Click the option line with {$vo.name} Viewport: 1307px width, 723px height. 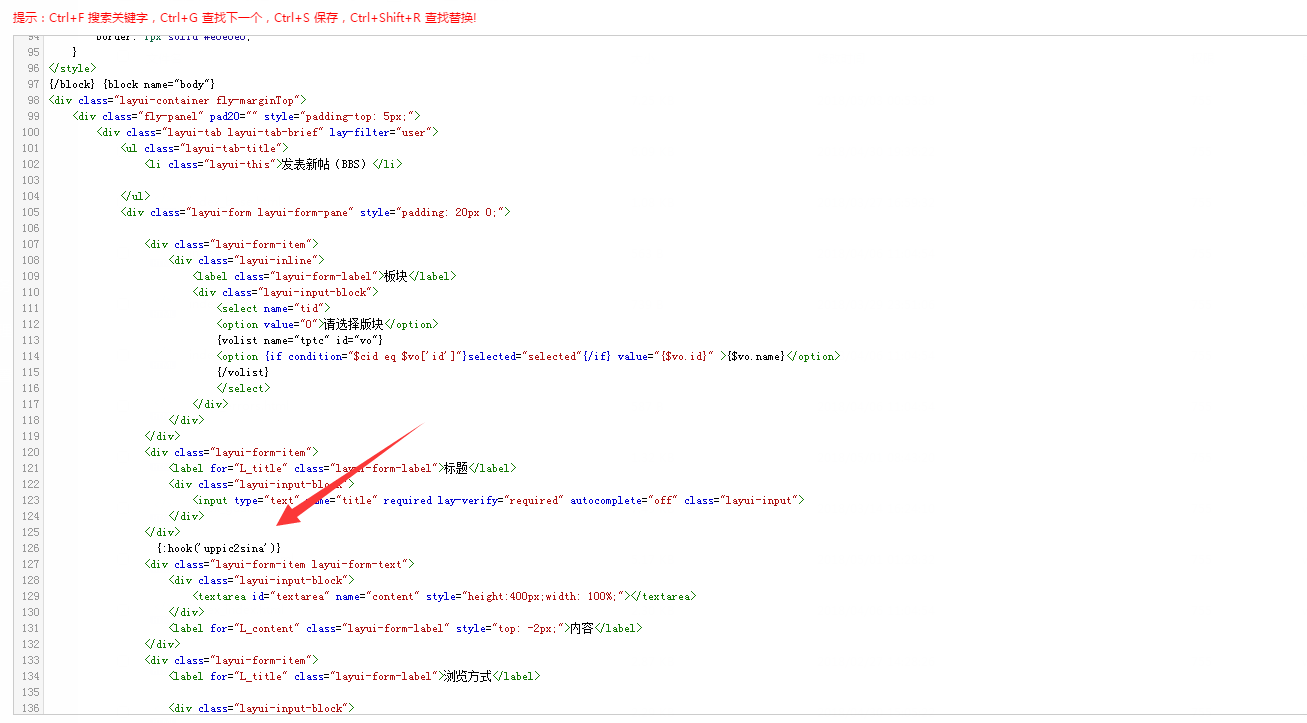point(528,356)
